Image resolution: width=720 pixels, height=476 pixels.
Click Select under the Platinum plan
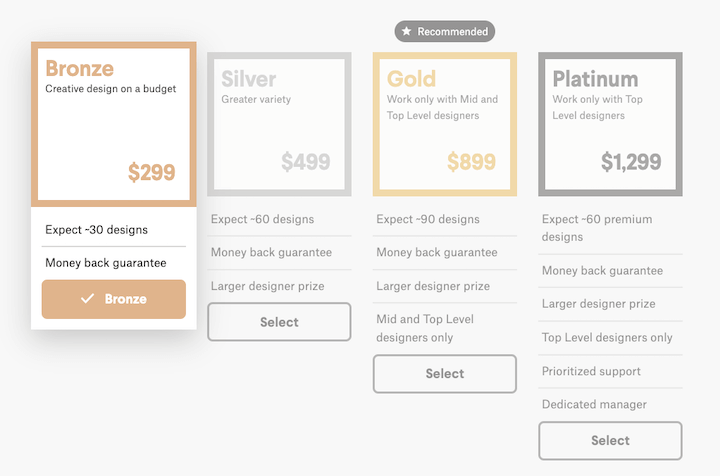coord(610,440)
